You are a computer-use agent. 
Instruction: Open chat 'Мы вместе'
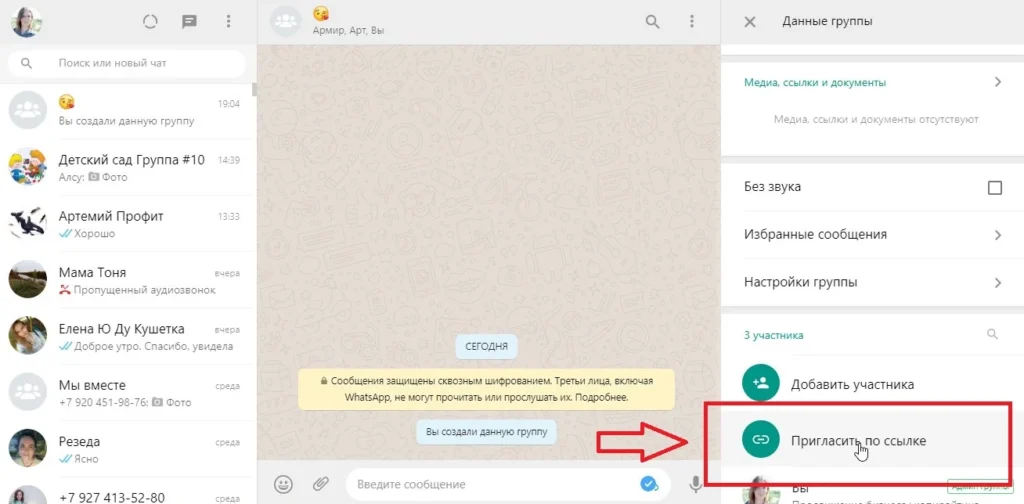126,392
